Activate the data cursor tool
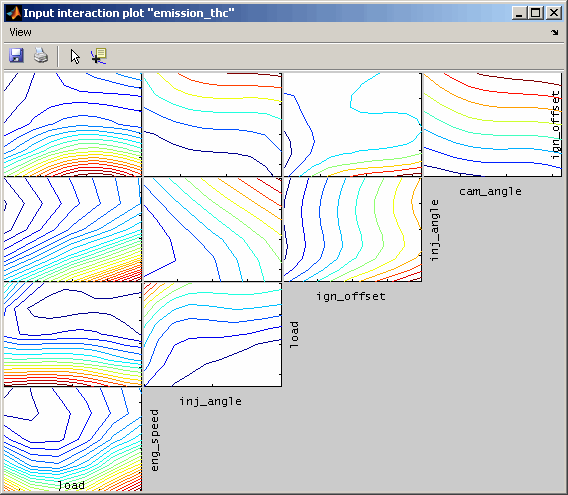Viewport: 568px width, 495px height. 99,57
